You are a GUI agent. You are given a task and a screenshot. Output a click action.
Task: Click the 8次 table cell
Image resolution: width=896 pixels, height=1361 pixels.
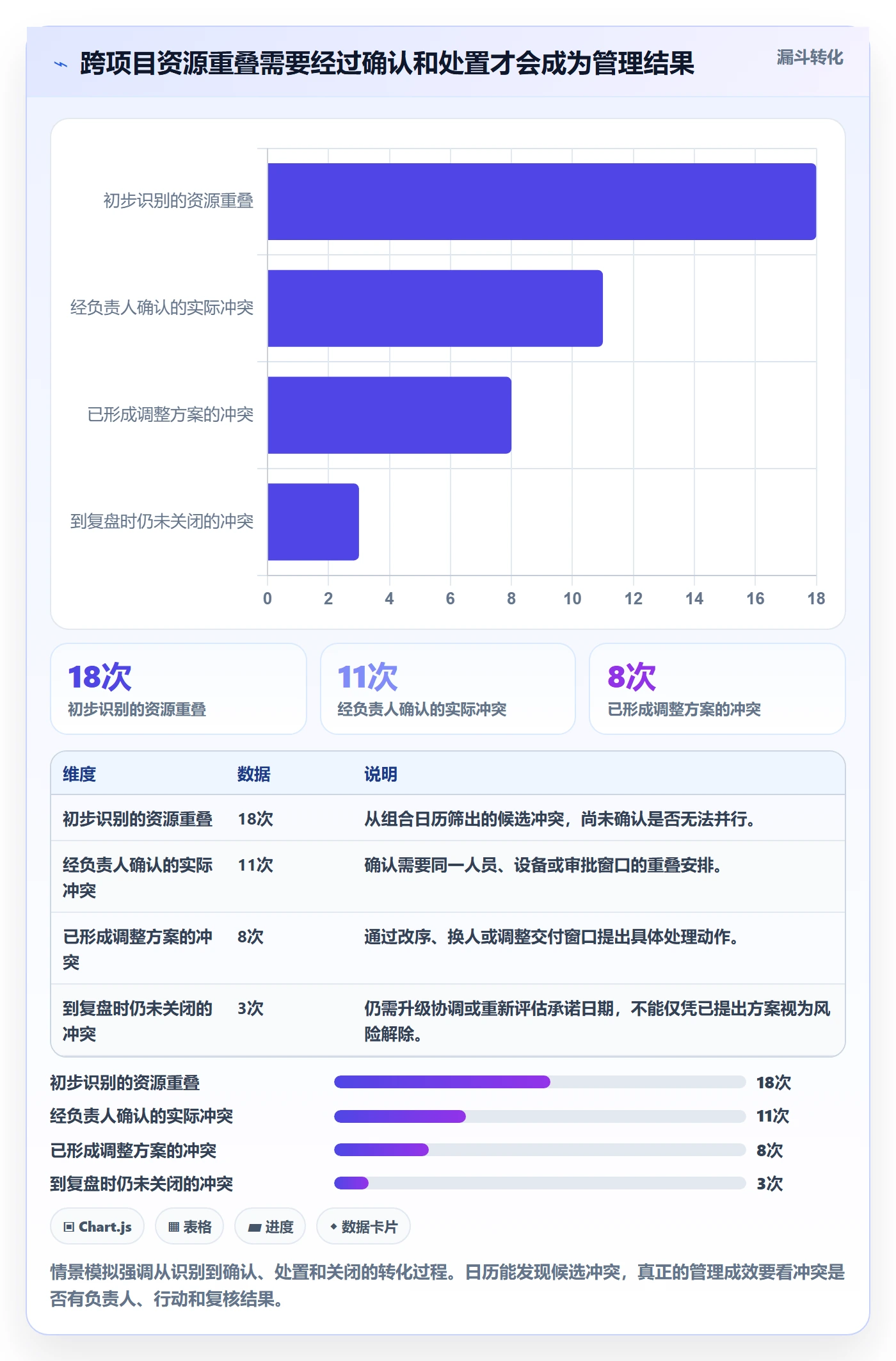[x=250, y=937]
